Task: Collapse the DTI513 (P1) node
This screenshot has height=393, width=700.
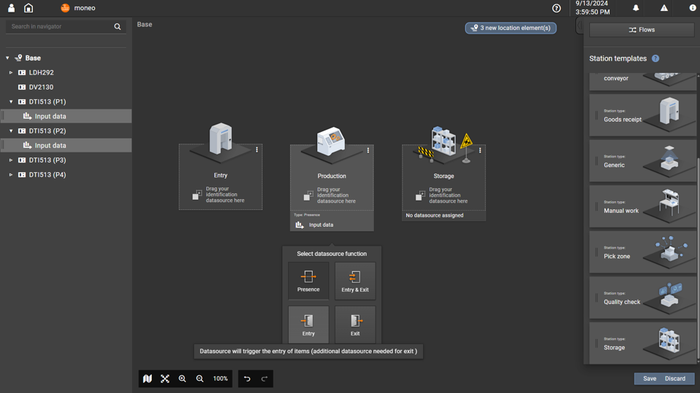Action: tap(11, 102)
